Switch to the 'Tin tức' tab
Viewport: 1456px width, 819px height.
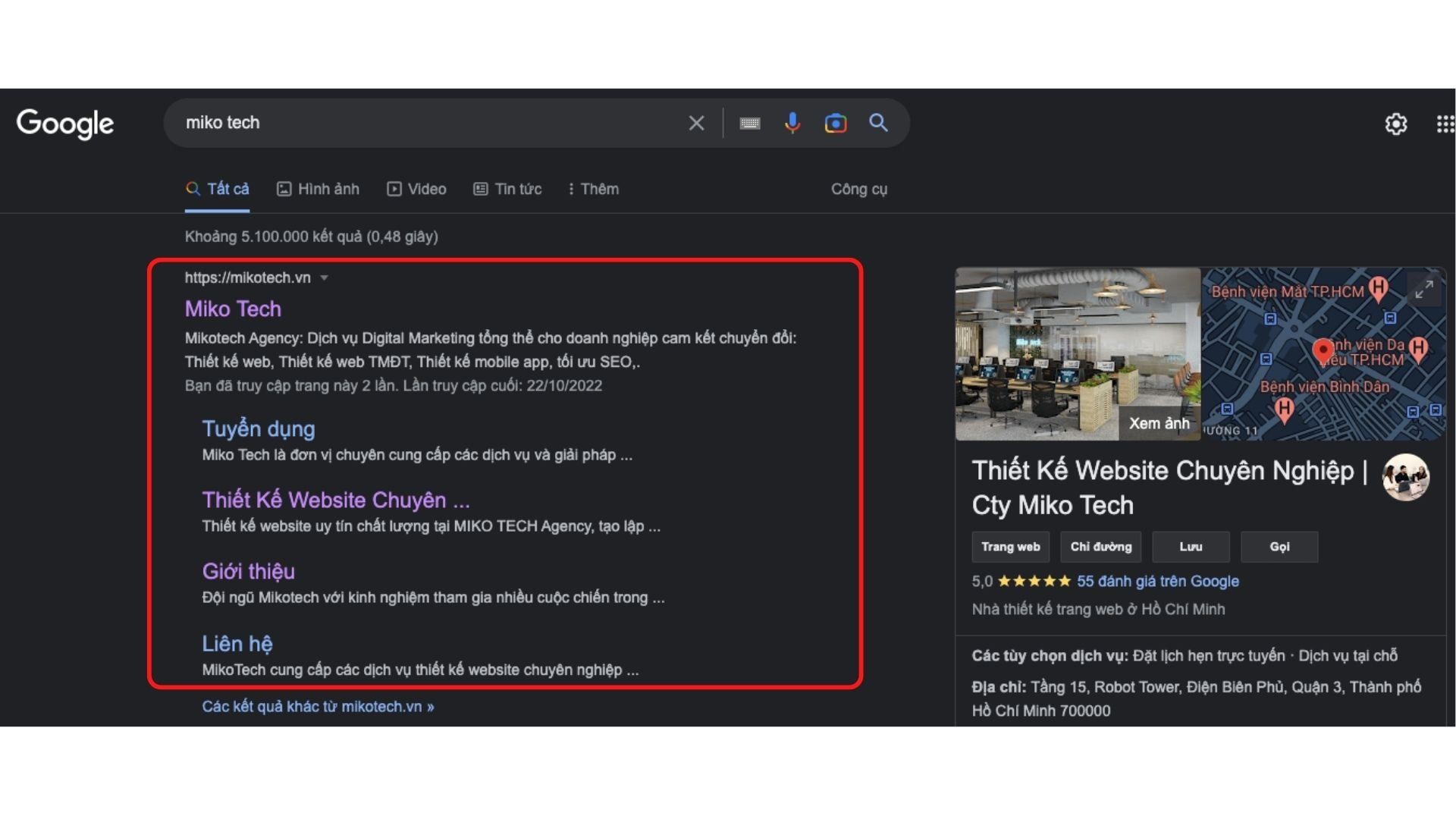coord(507,189)
